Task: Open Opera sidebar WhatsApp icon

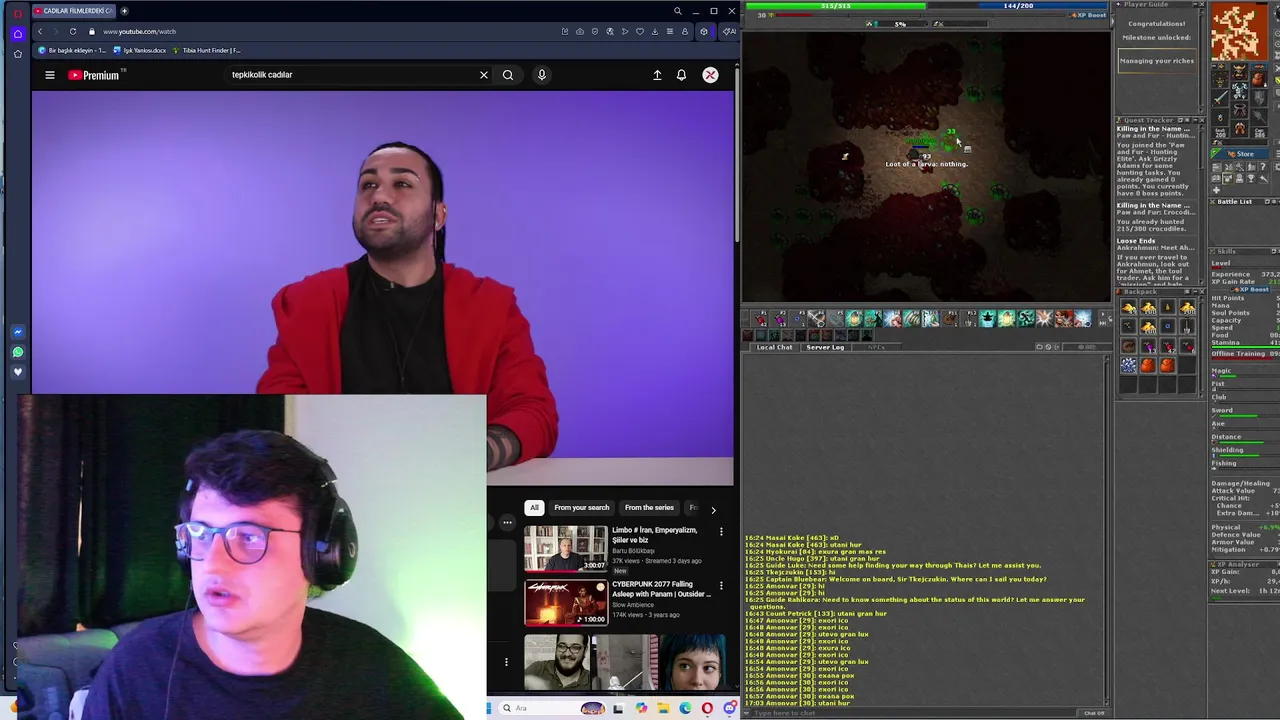Action: [18, 352]
